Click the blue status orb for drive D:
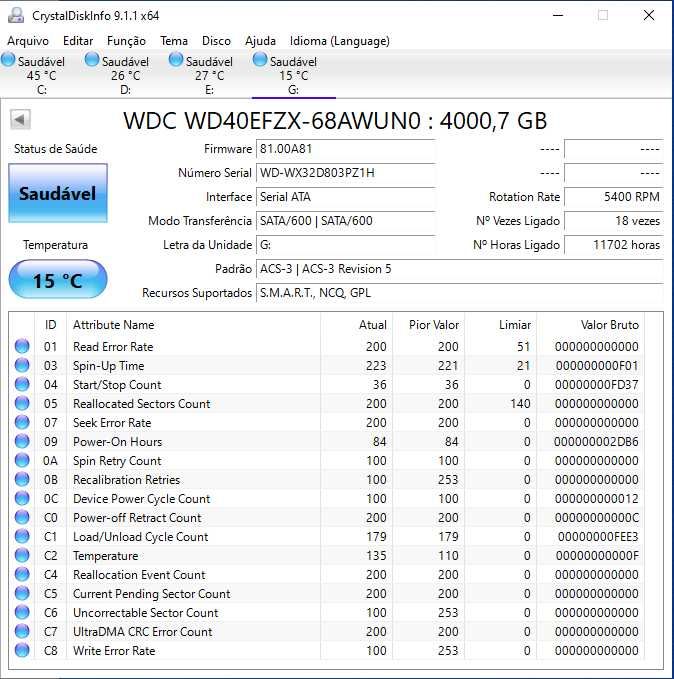The width and height of the screenshot is (674, 679). [92, 59]
